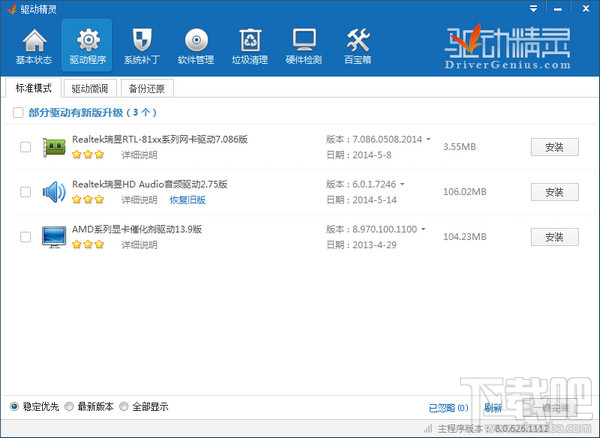Click the 106.02MB size value
Viewport: 600px width, 438px height.
coord(465,192)
